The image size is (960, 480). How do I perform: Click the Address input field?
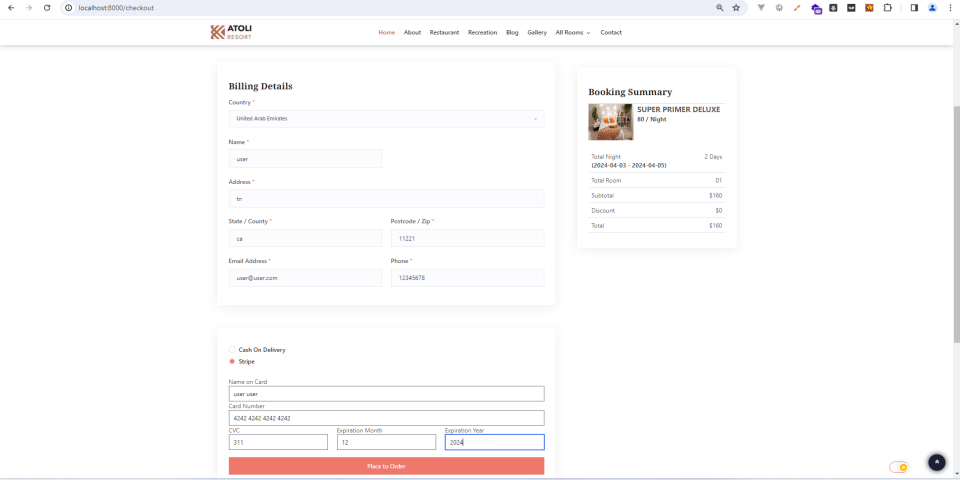pos(386,198)
